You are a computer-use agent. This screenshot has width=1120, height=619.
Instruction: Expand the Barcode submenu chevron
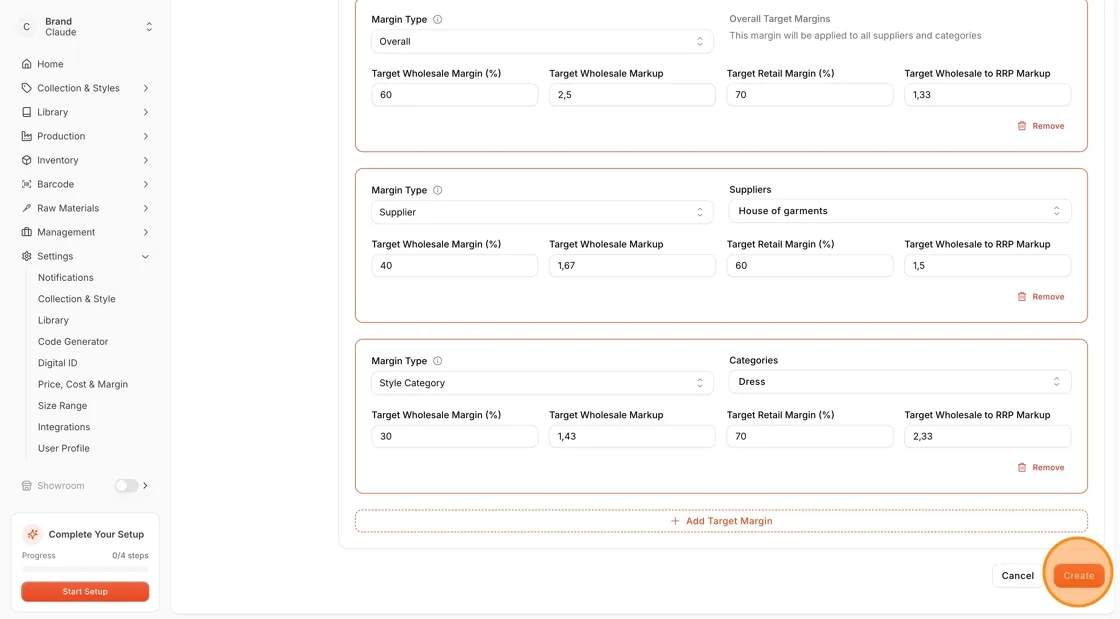point(146,184)
